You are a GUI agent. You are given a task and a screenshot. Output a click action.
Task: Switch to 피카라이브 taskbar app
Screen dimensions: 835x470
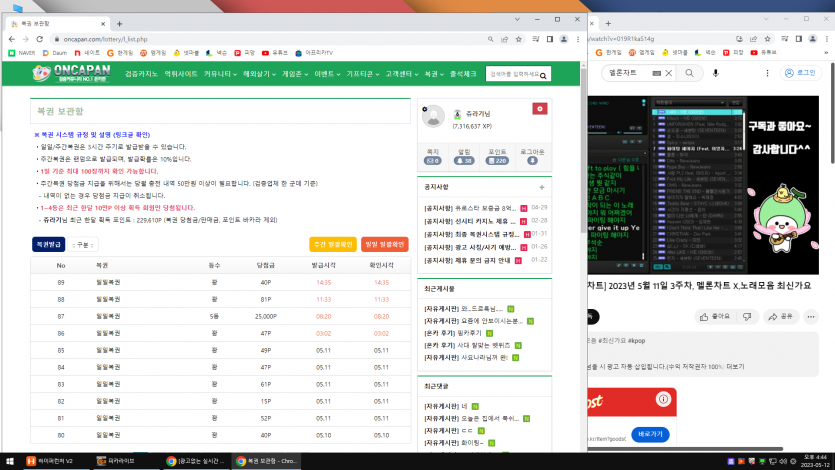(x=116, y=461)
